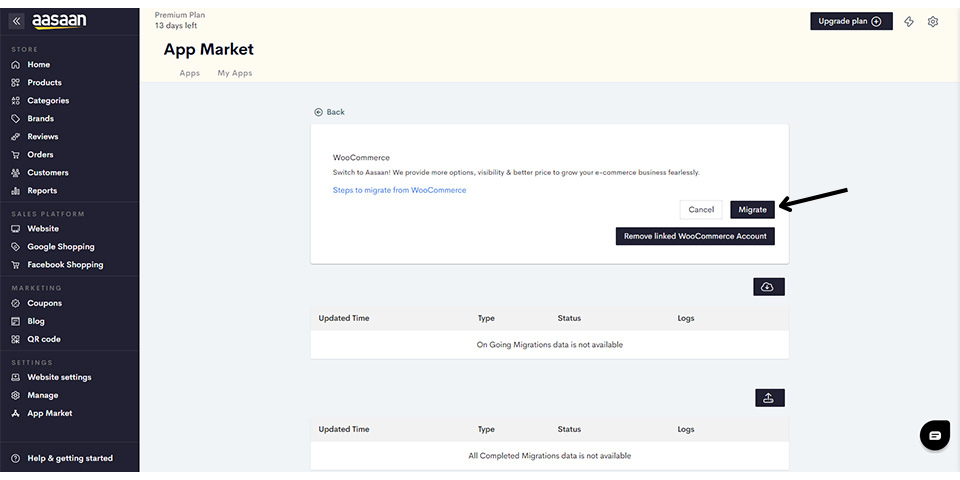960x480 pixels.
Task: Open Steps to migrate from WooCommerce link
Action: coord(399,190)
